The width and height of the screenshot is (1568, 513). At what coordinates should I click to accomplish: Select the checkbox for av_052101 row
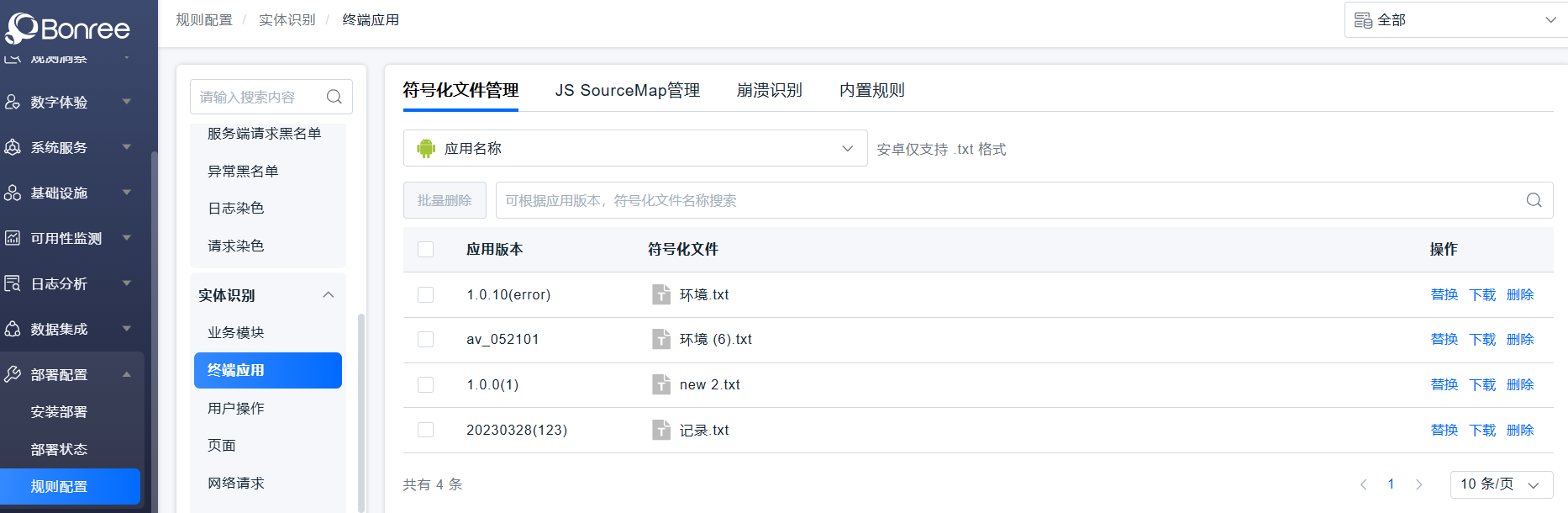click(426, 339)
